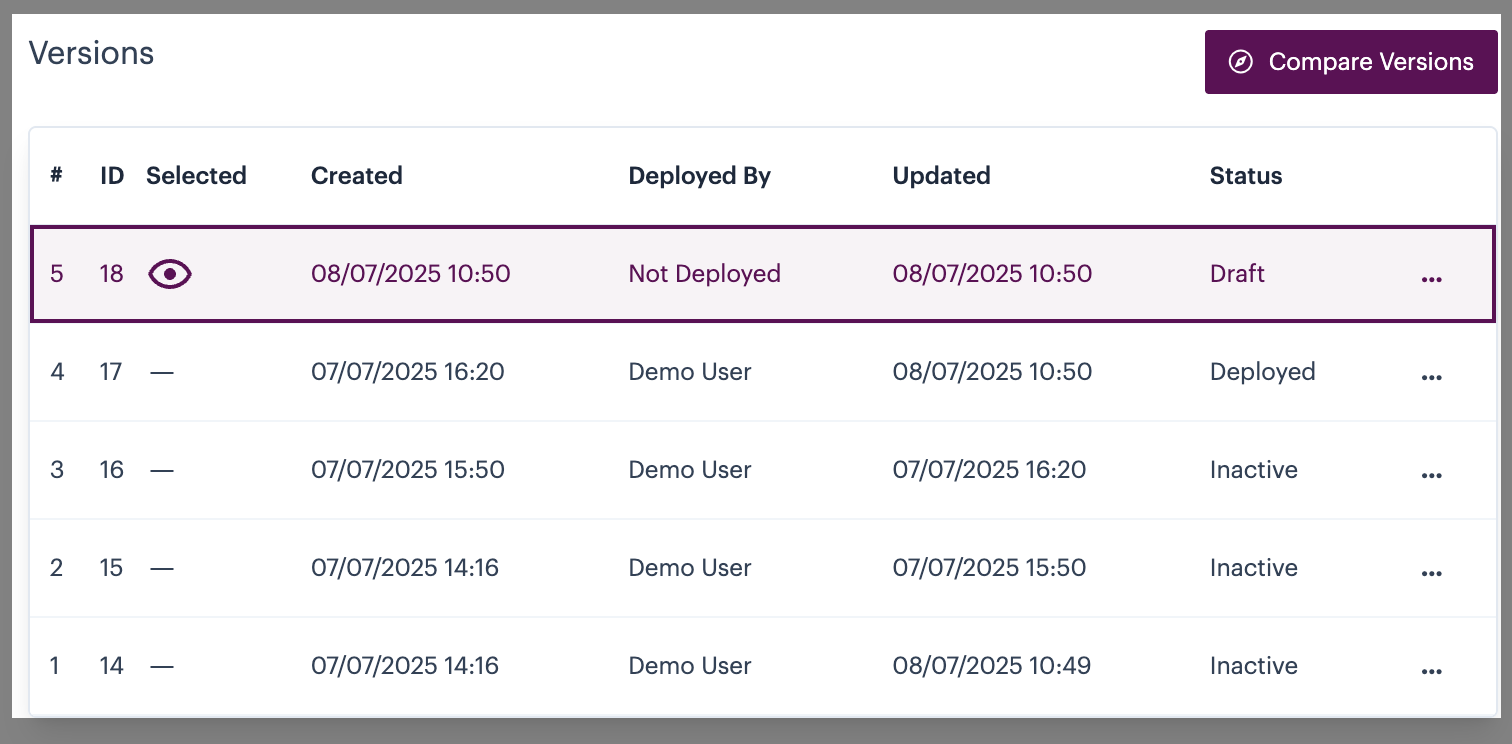Open the three-dot menu for version 16
The height and width of the screenshot is (744, 1512).
pos(1431,475)
